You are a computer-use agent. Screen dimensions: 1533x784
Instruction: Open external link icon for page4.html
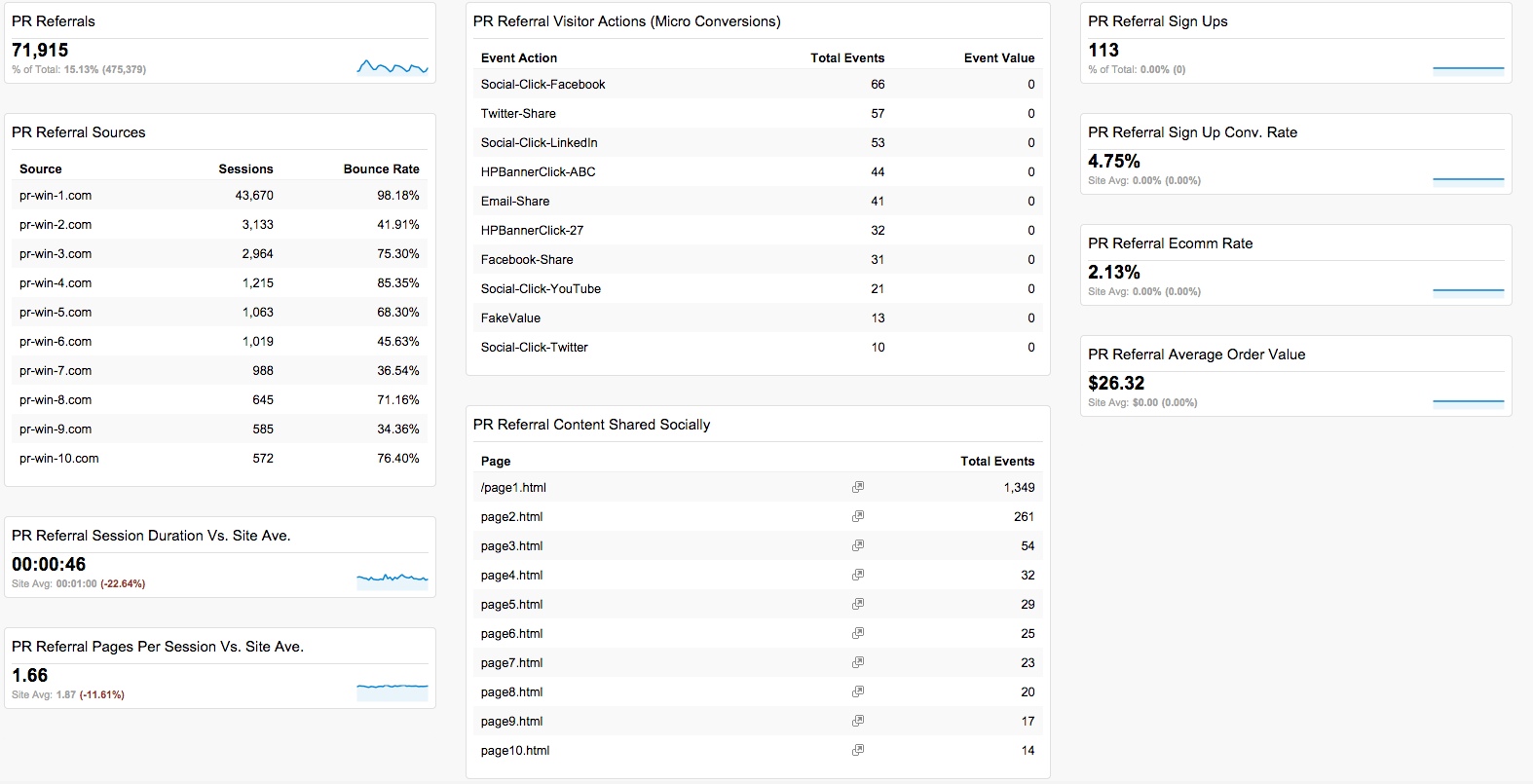click(x=858, y=575)
